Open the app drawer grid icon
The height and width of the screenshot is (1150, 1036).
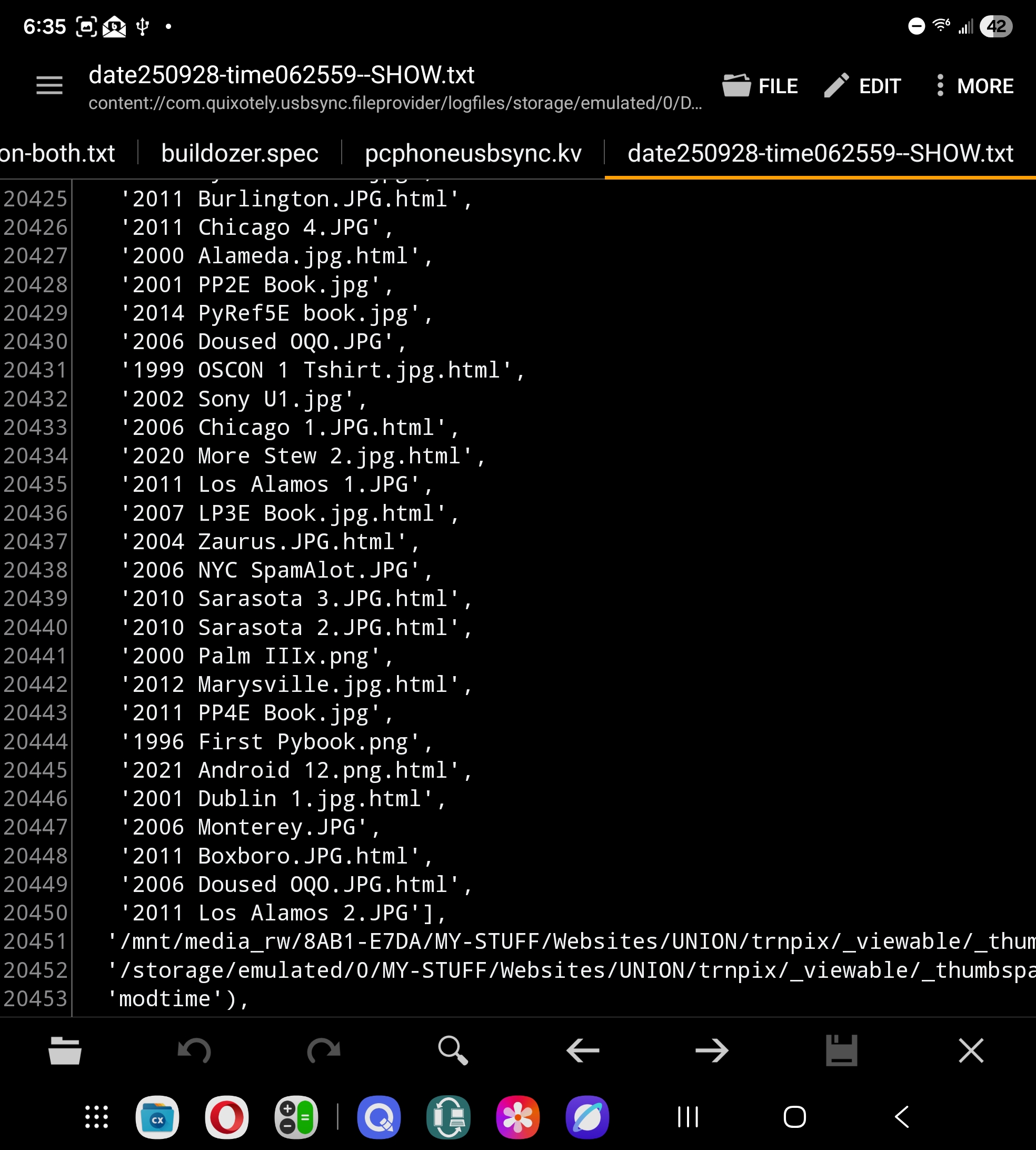tap(97, 1117)
